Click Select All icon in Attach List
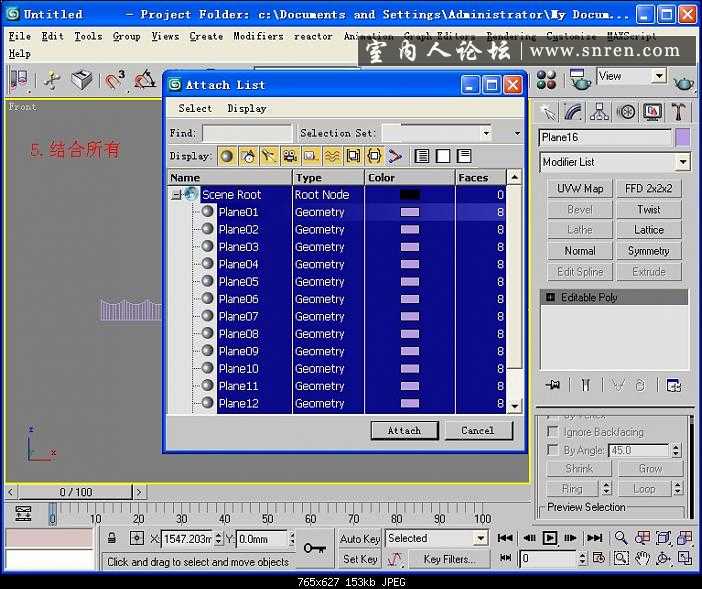The height and width of the screenshot is (589, 702). click(x=422, y=156)
